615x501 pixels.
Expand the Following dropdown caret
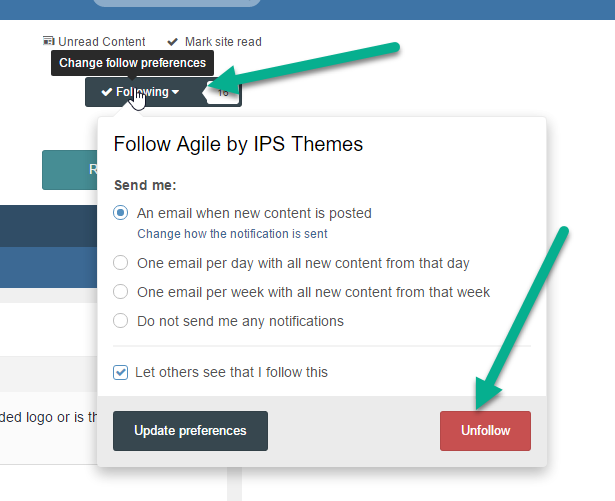coord(176,93)
